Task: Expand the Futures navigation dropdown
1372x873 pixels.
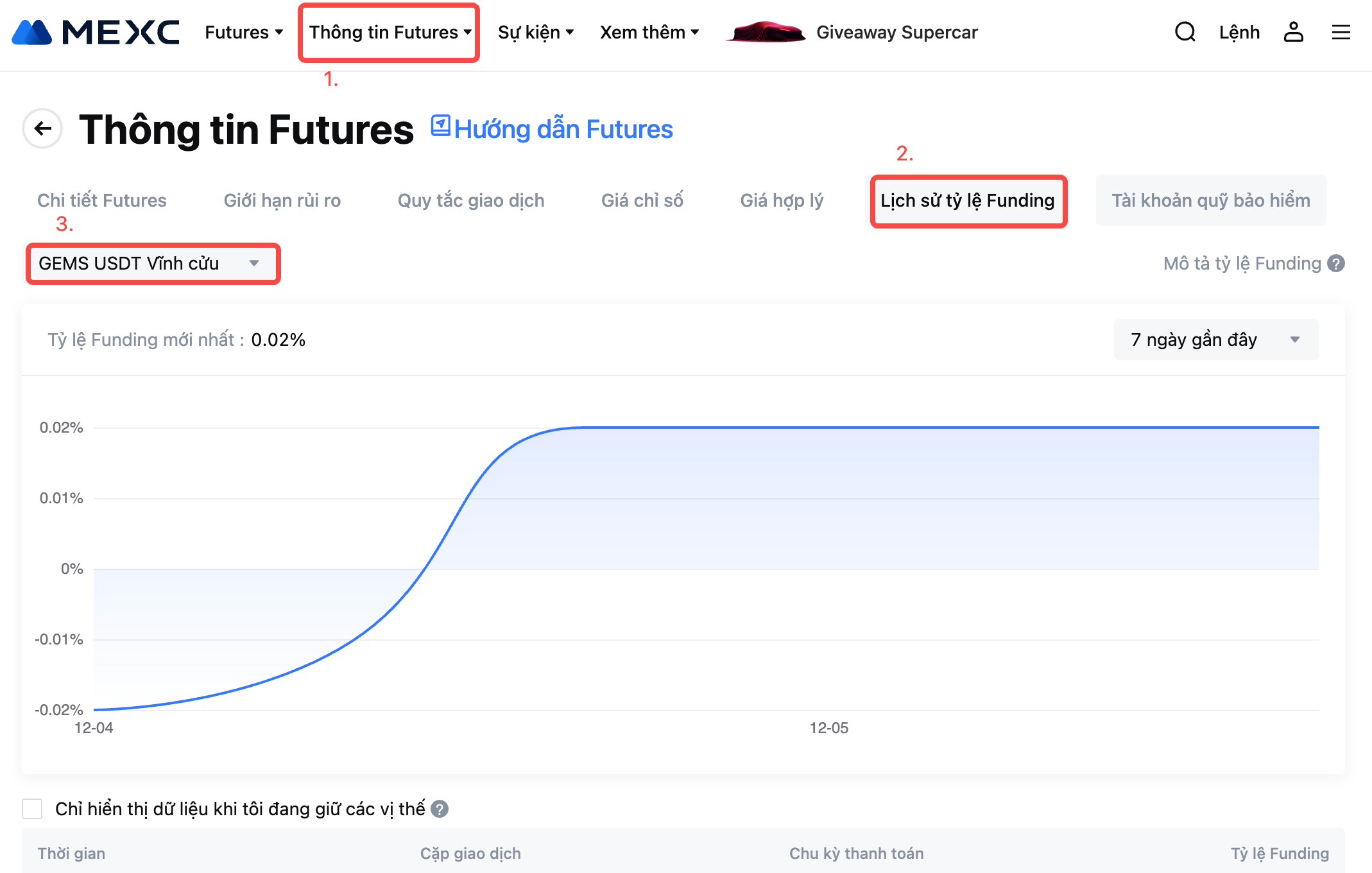Action: point(244,32)
